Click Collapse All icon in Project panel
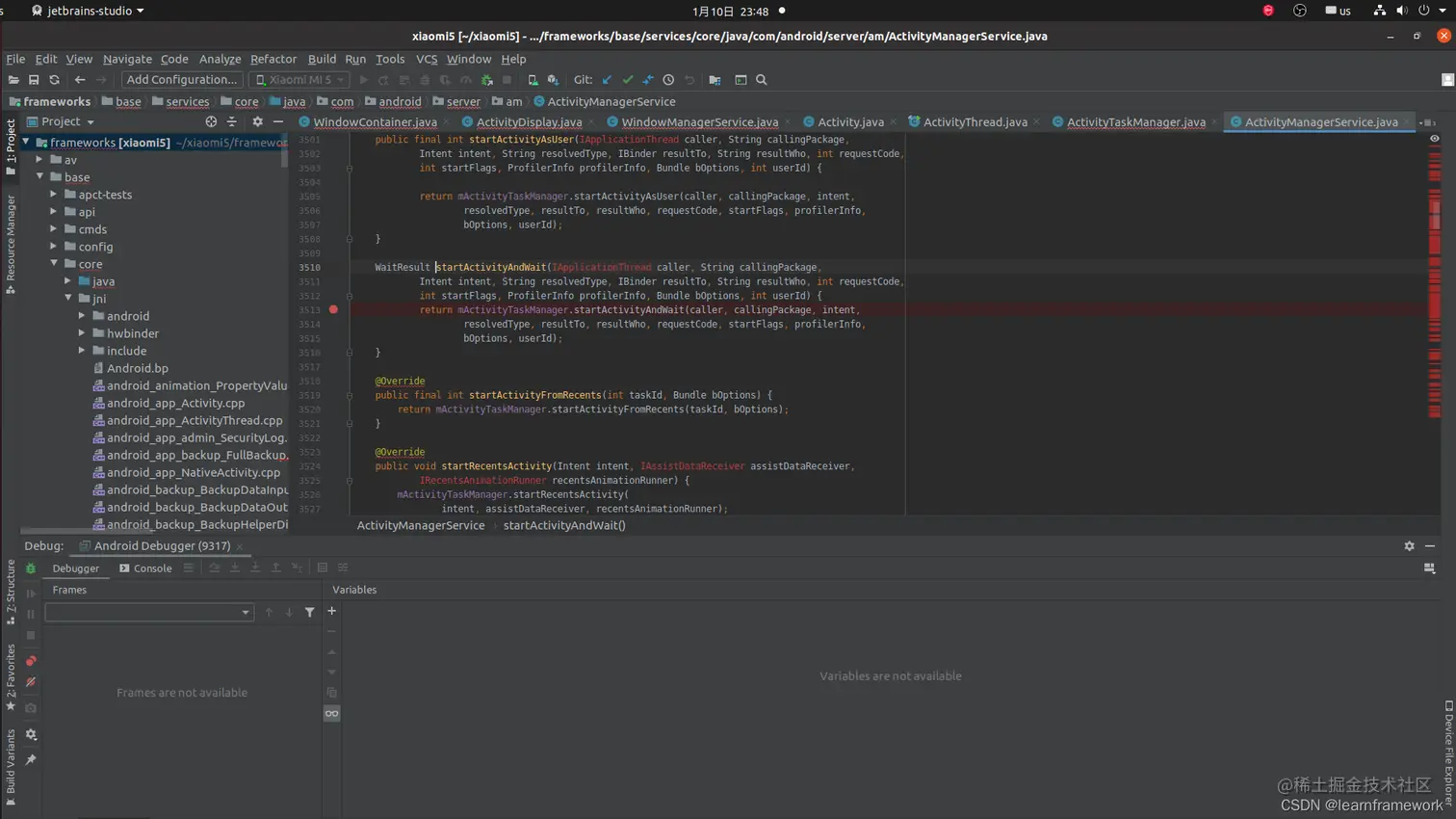Viewport: 1456px width, 819px height. click(231, 122)
